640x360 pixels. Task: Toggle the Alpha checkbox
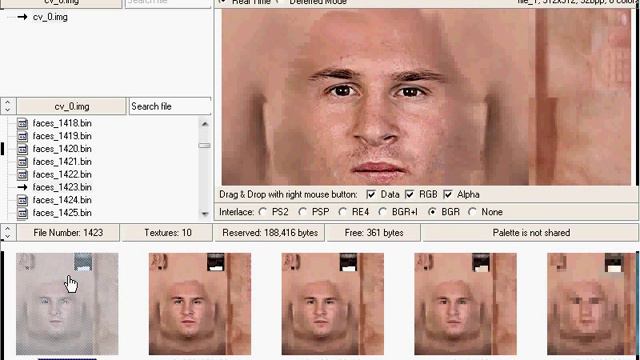click(x=448, y=195)
